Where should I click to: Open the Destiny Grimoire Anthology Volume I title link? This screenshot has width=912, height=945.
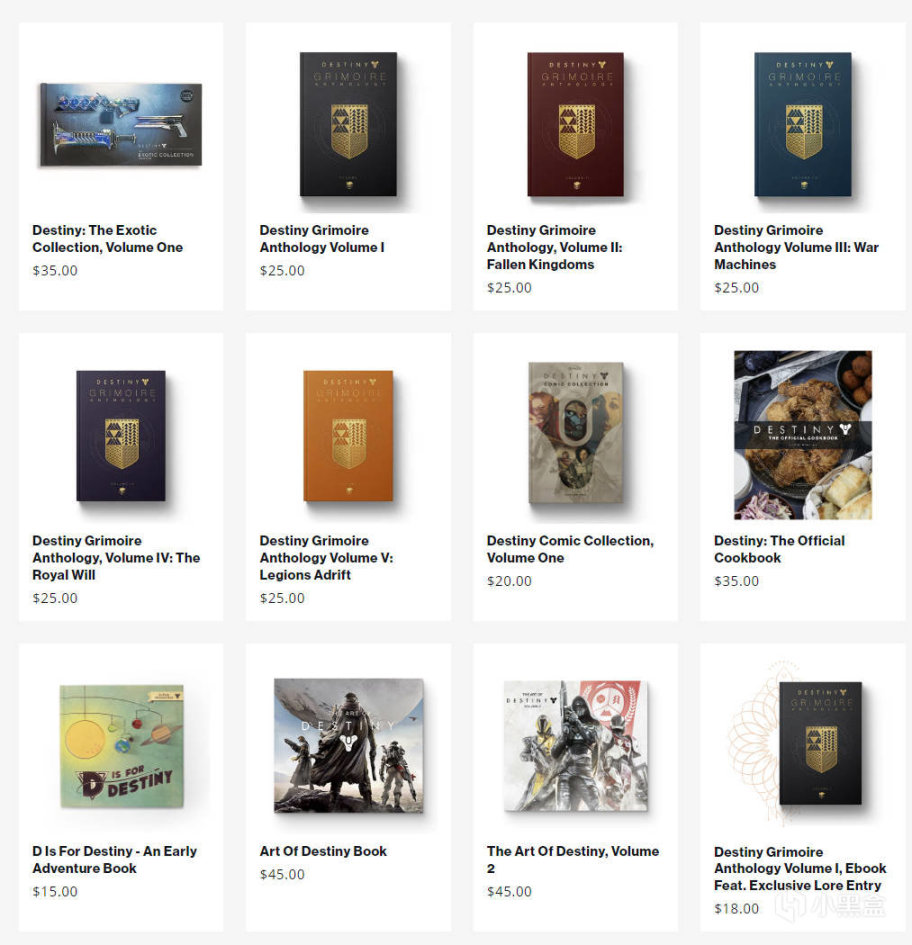click(x=322, y=239)
